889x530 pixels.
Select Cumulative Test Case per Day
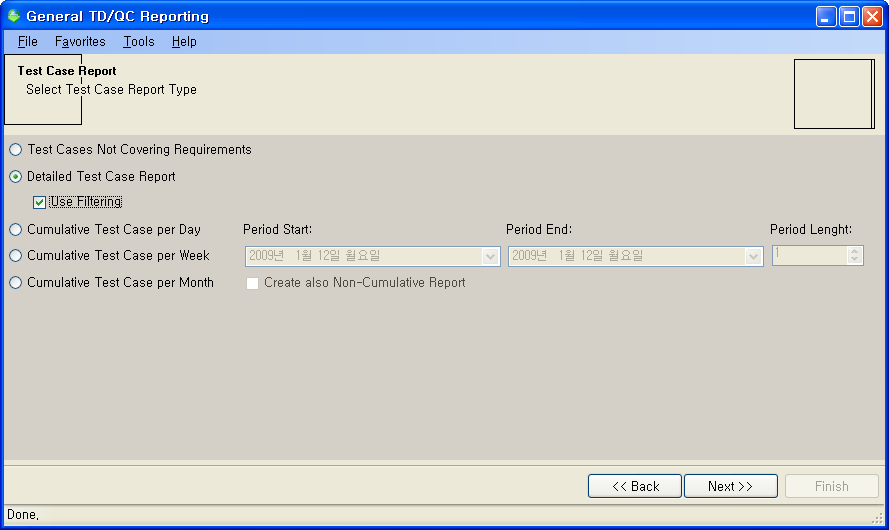pyautogui.click(x=105, y=229)
